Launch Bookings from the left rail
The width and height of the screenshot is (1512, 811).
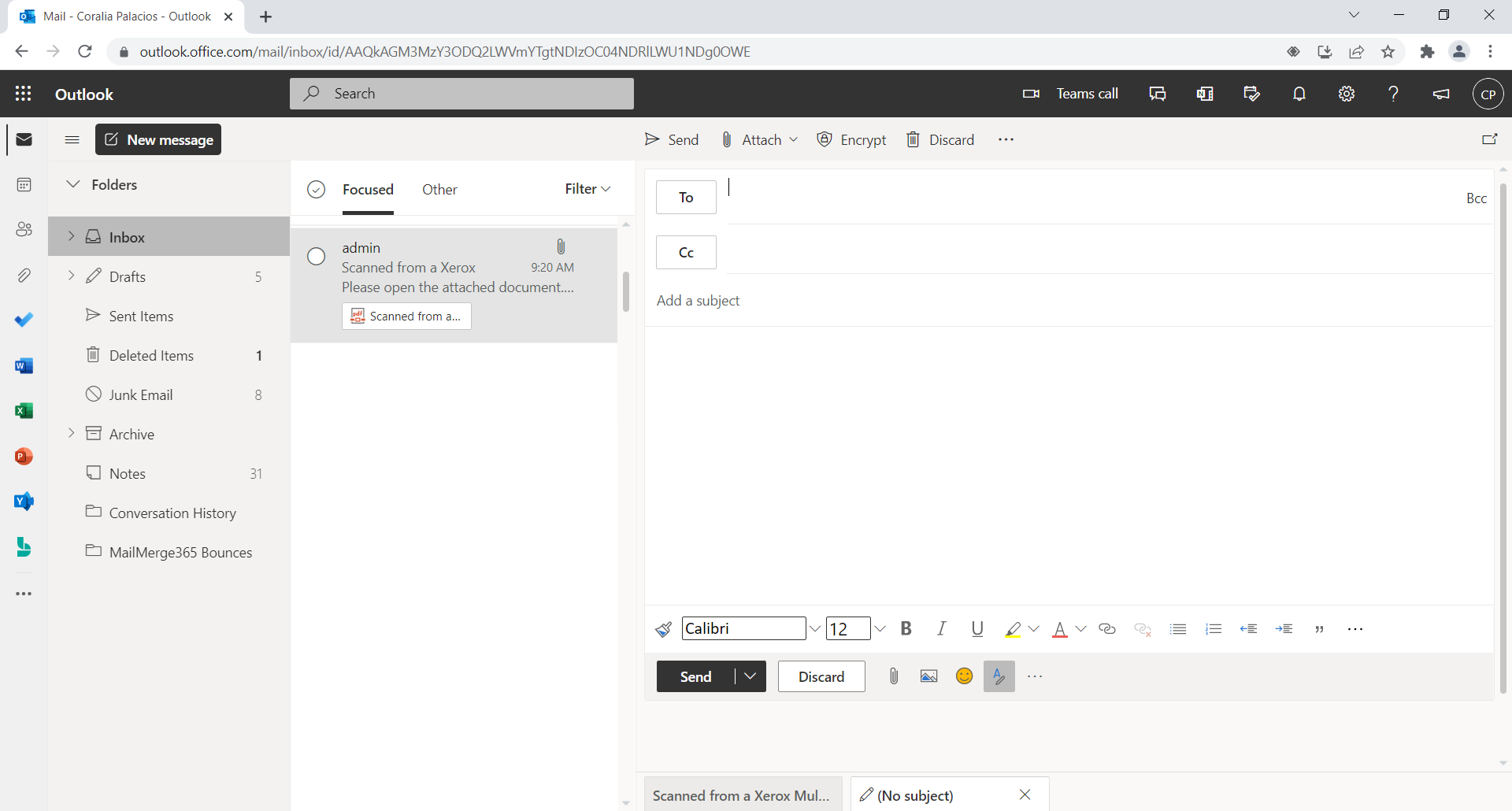[24, 546]
